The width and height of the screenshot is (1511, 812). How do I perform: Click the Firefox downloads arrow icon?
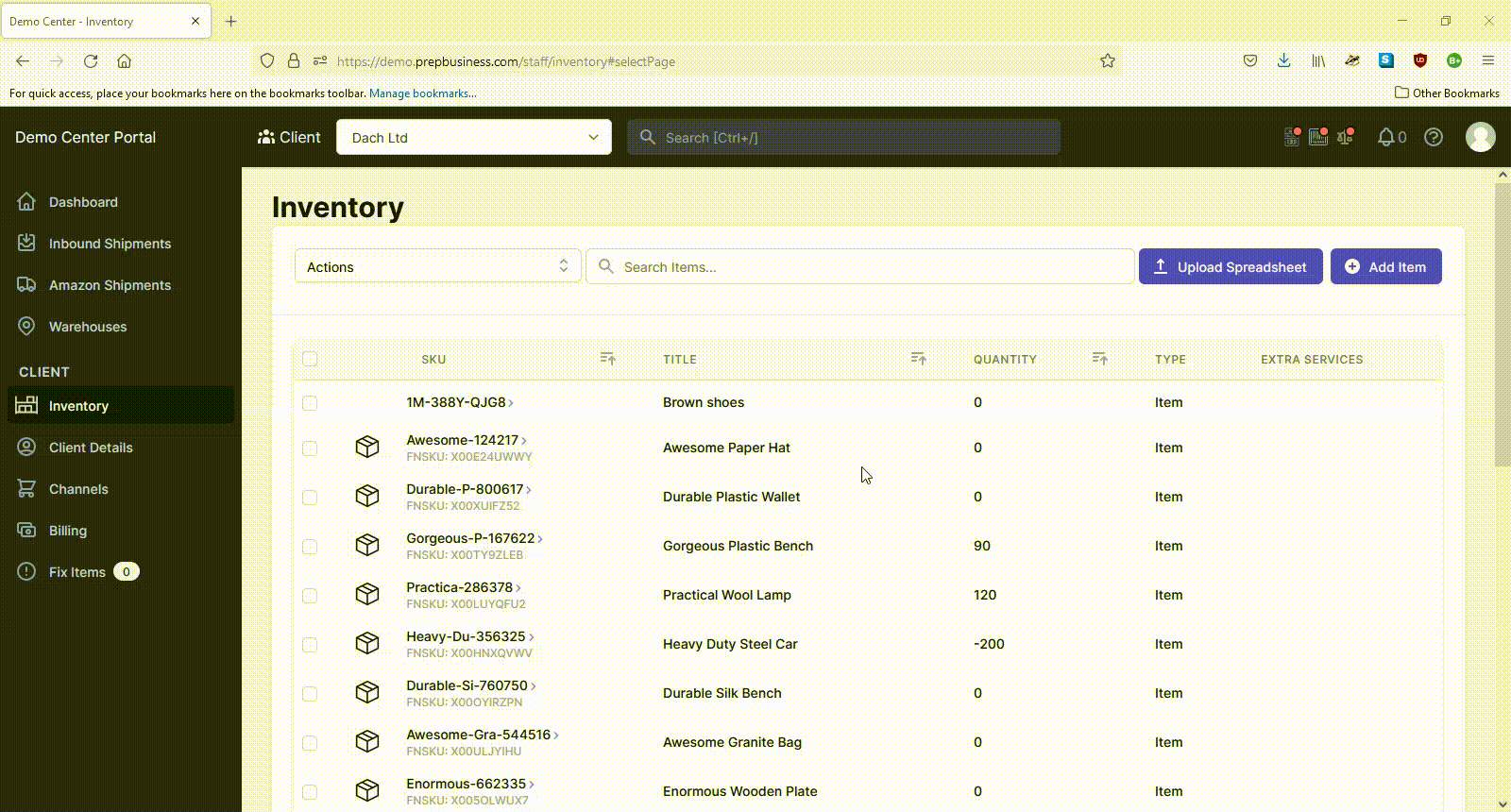tap(1283, 60)
